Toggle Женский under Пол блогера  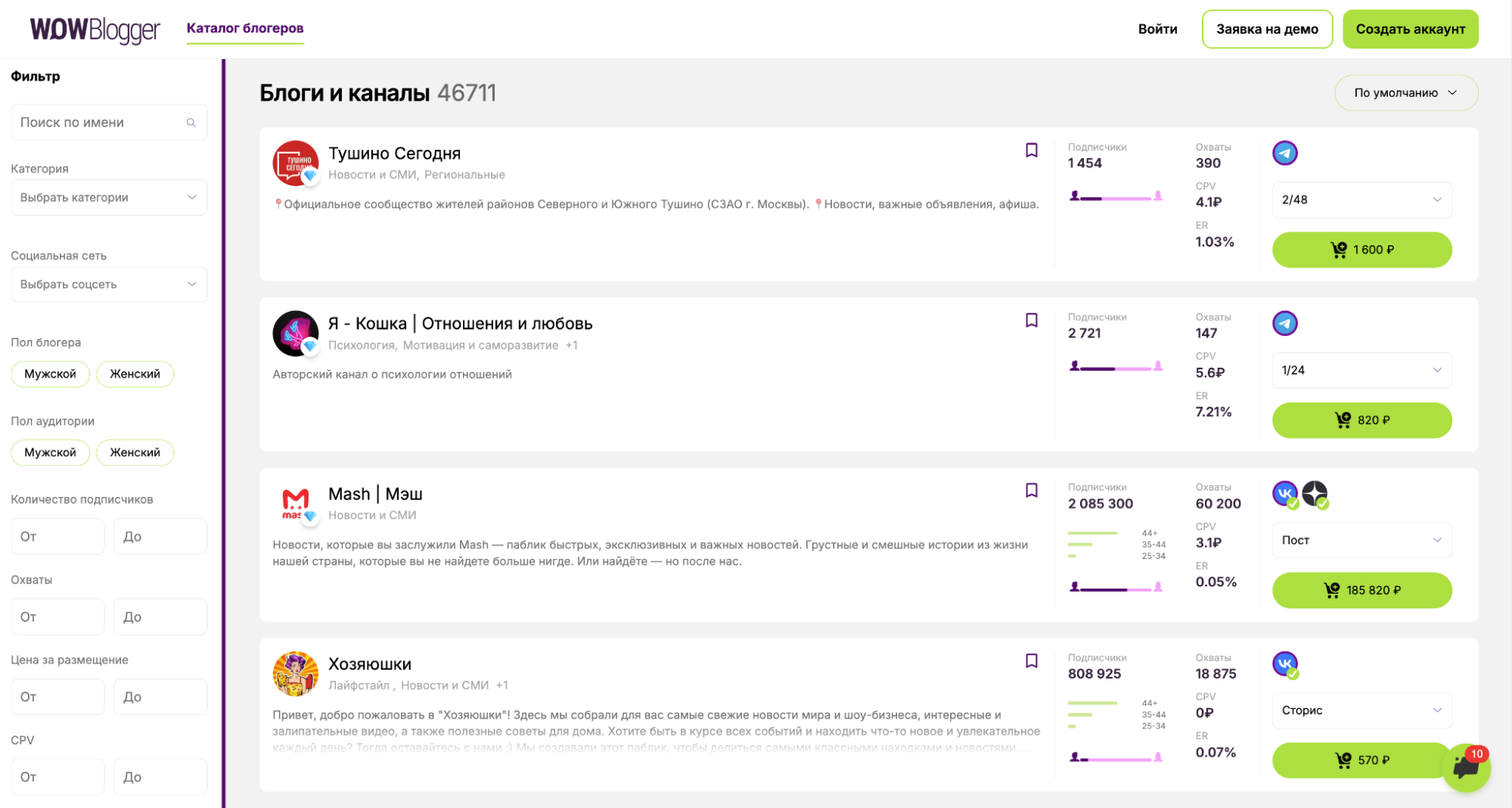[x=135, y=374]
